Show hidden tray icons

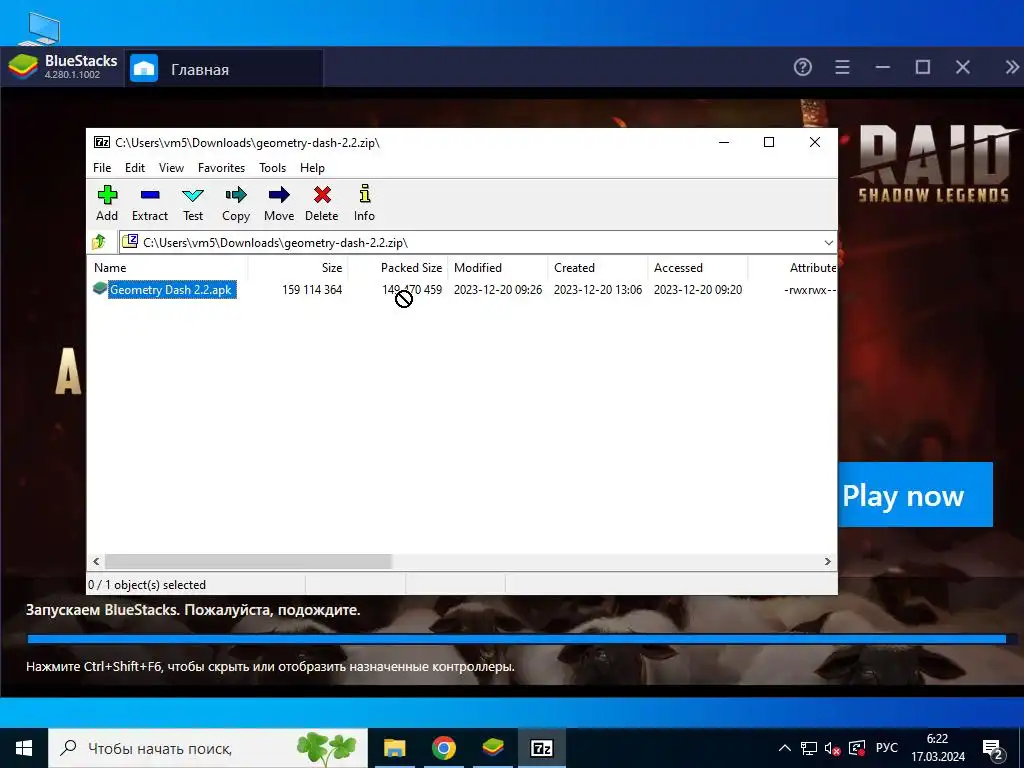[x=785, y=748]
